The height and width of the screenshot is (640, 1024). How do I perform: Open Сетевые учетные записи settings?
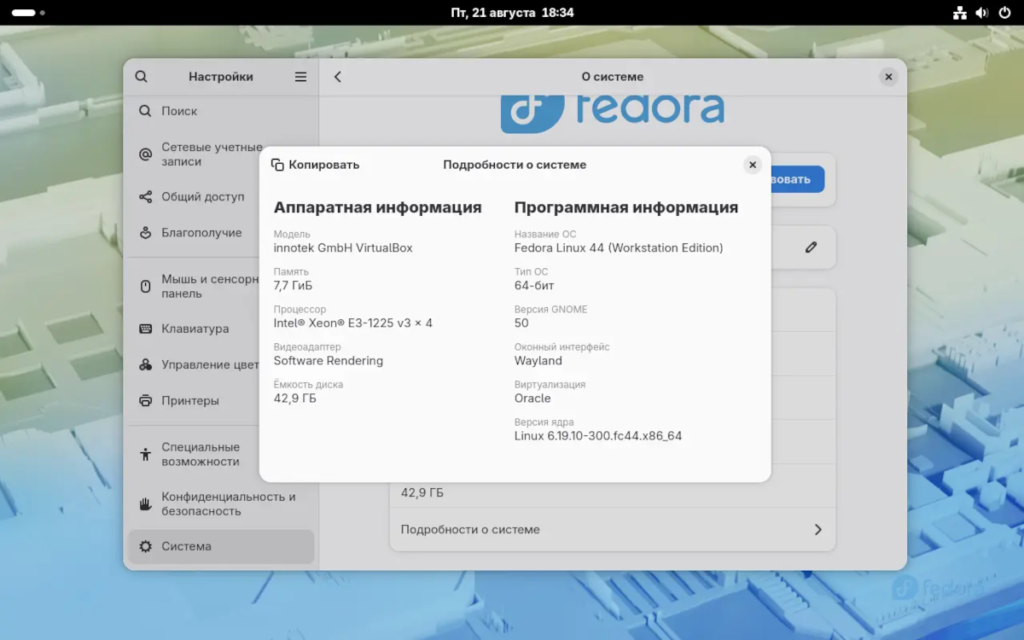click(221, 154)
